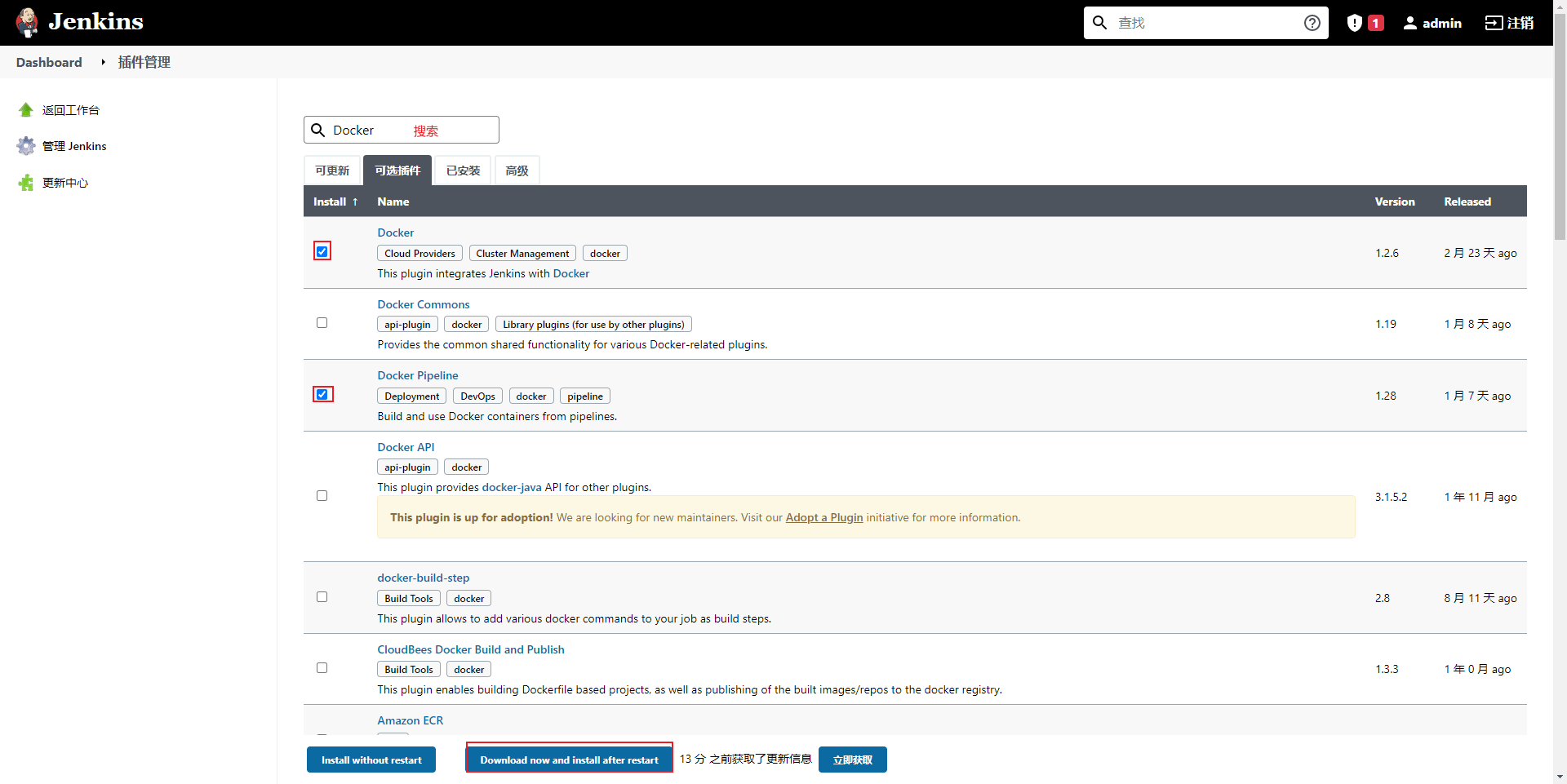This screenshot has width=1567, height=784.
Task: Click the Deployment tag on Docker Pipeline
Action: pos(412,396)
